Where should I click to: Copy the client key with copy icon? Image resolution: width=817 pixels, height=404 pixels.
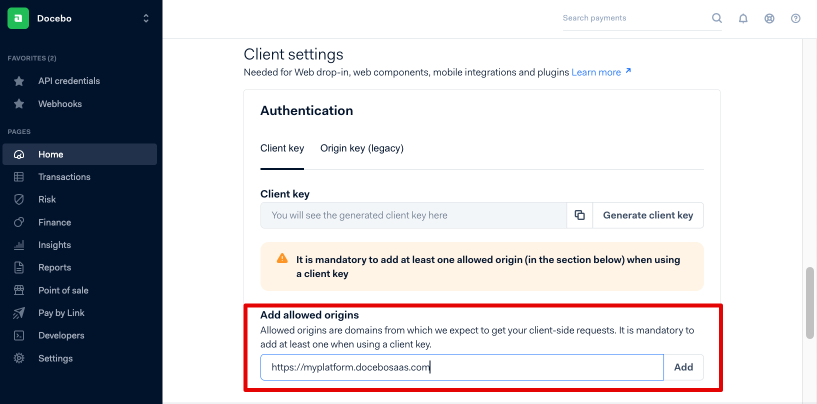(579, 215)
